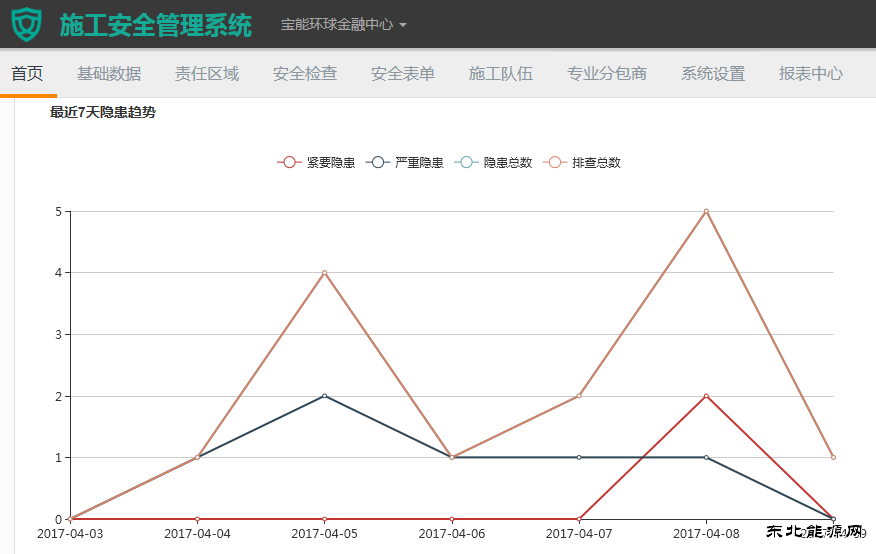The width and height of the screenshot is (876, 554).
Task: Click the peak data point on 2017-04-08
Action: click(x=706, y=211)
